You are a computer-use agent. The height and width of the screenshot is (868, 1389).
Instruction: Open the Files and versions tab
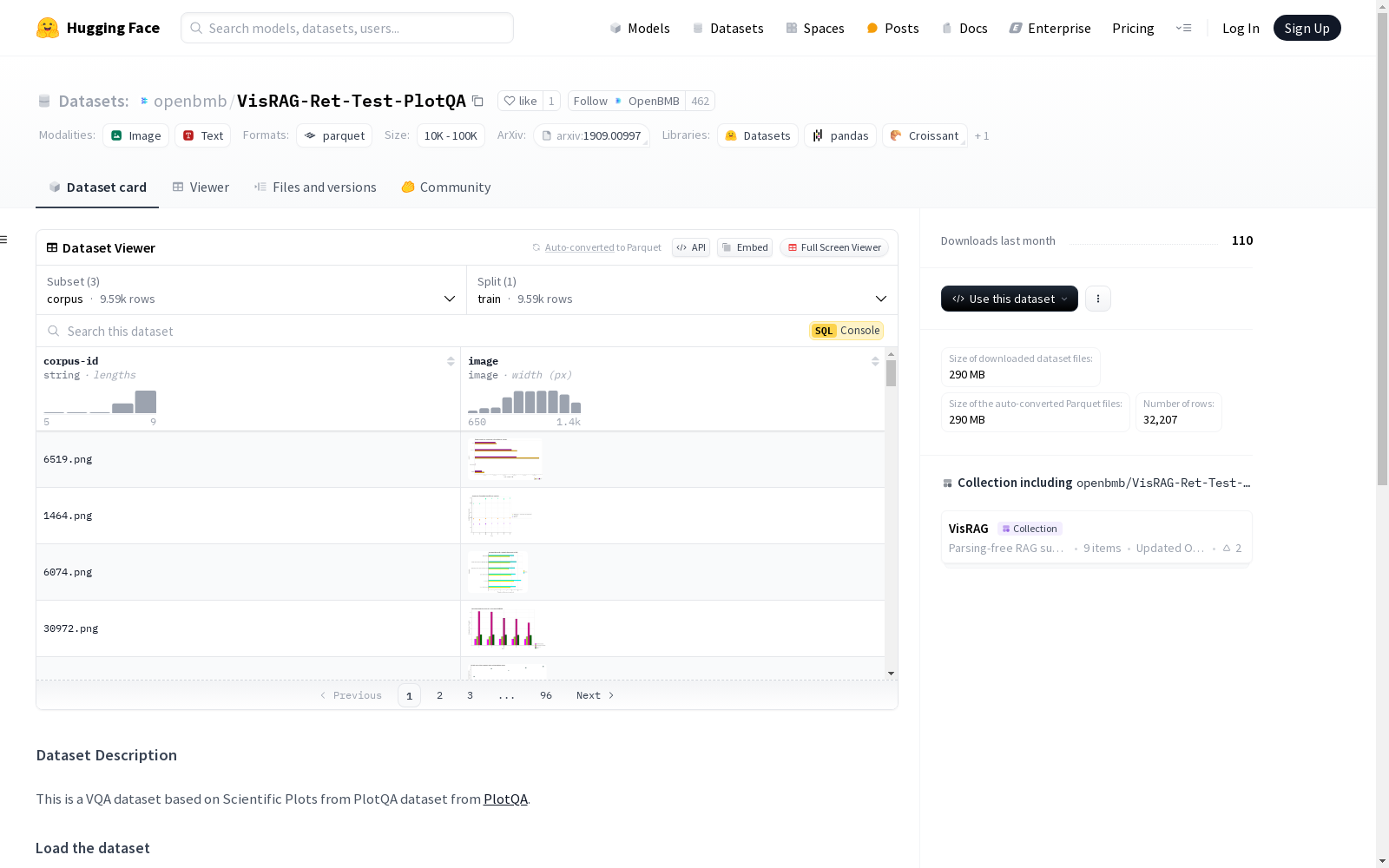coord(315,187)
